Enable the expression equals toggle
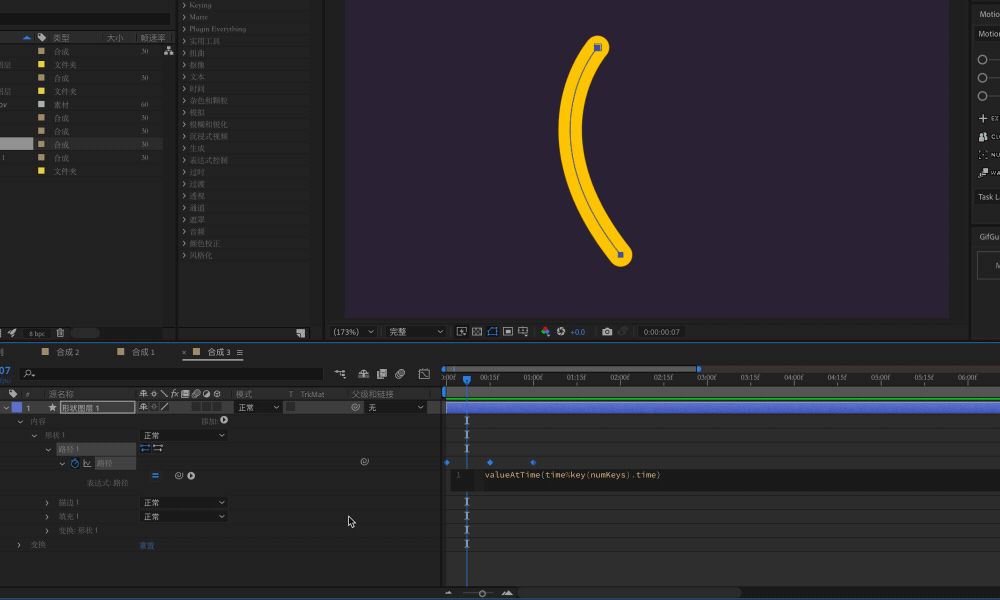The width and height of the screenshot is (1000, 600). pyautogui.click(x=155, y=476)
